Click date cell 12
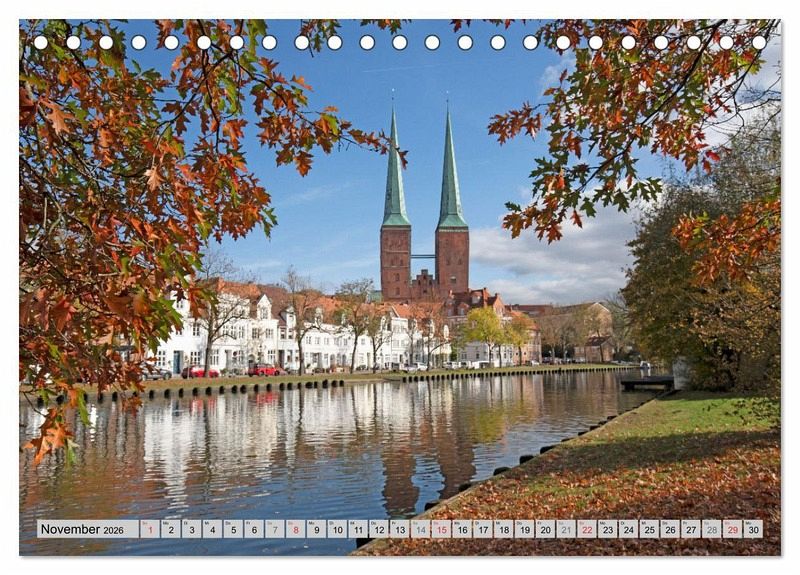The width and height of the screenshot is (800, 575). 379,529
